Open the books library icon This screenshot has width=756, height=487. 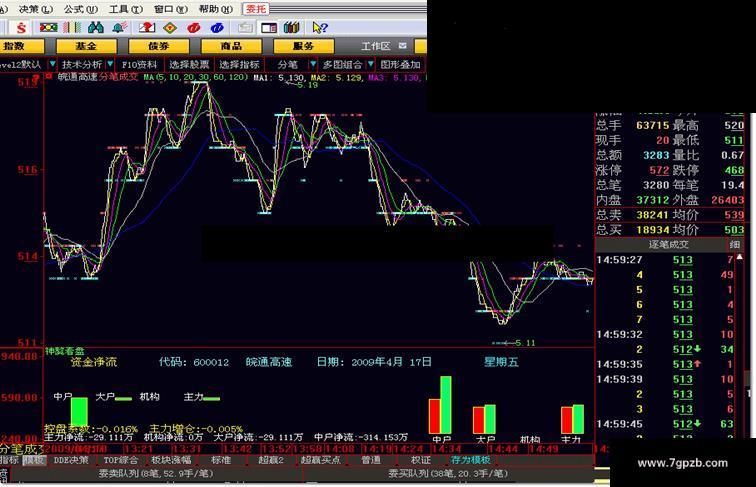pyautogui.click(x=292, y=27)
